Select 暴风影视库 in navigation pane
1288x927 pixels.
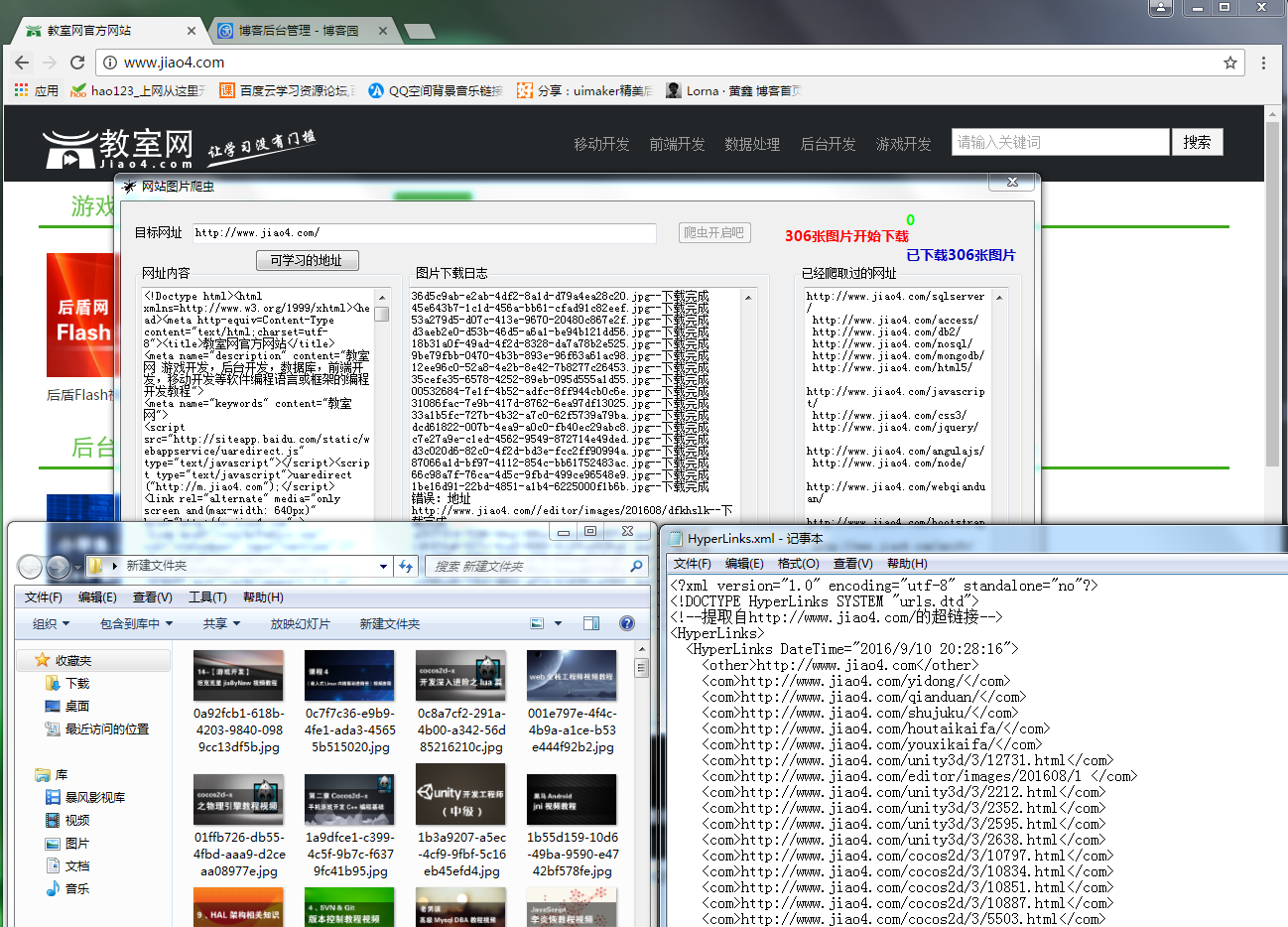click(85, 798)
